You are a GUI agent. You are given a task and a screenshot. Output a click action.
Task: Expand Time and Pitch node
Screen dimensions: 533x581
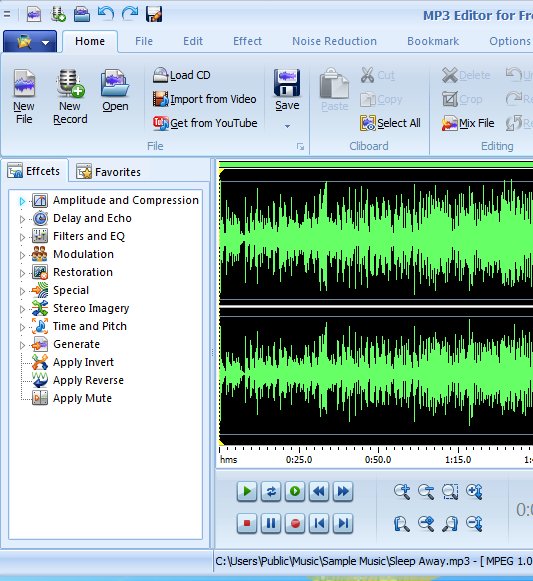(x=22, y=327)
